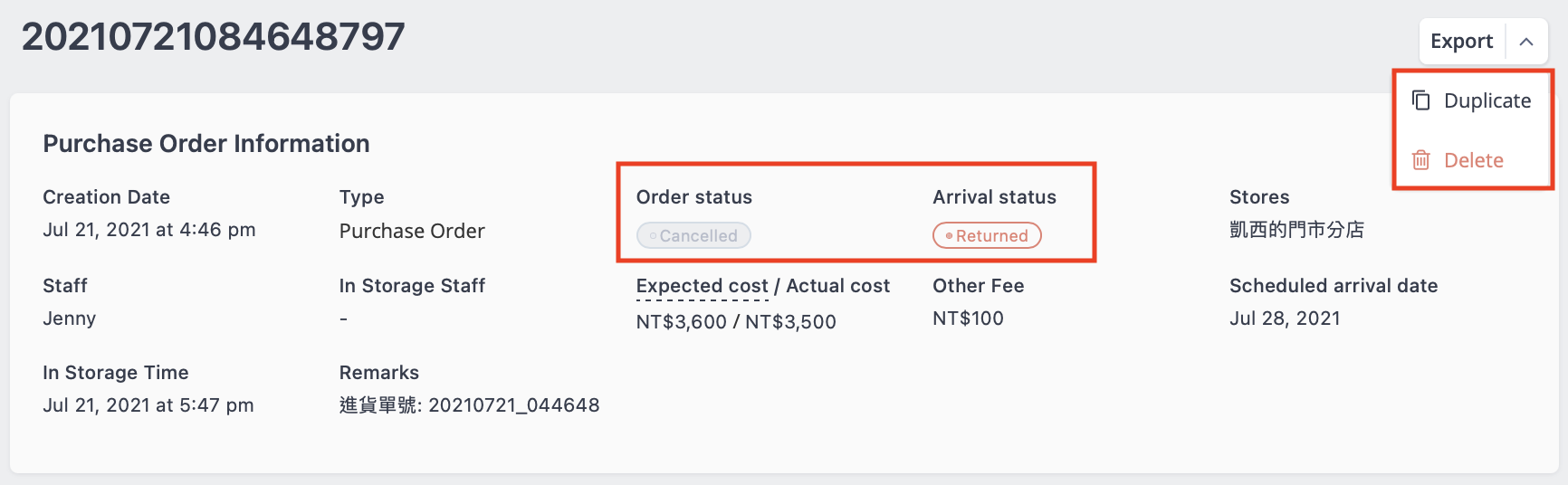Image resolution: width=1568 pixels, height=485 pixels.
Task: Click the staff name Jenny
Action: coord(69,319)
